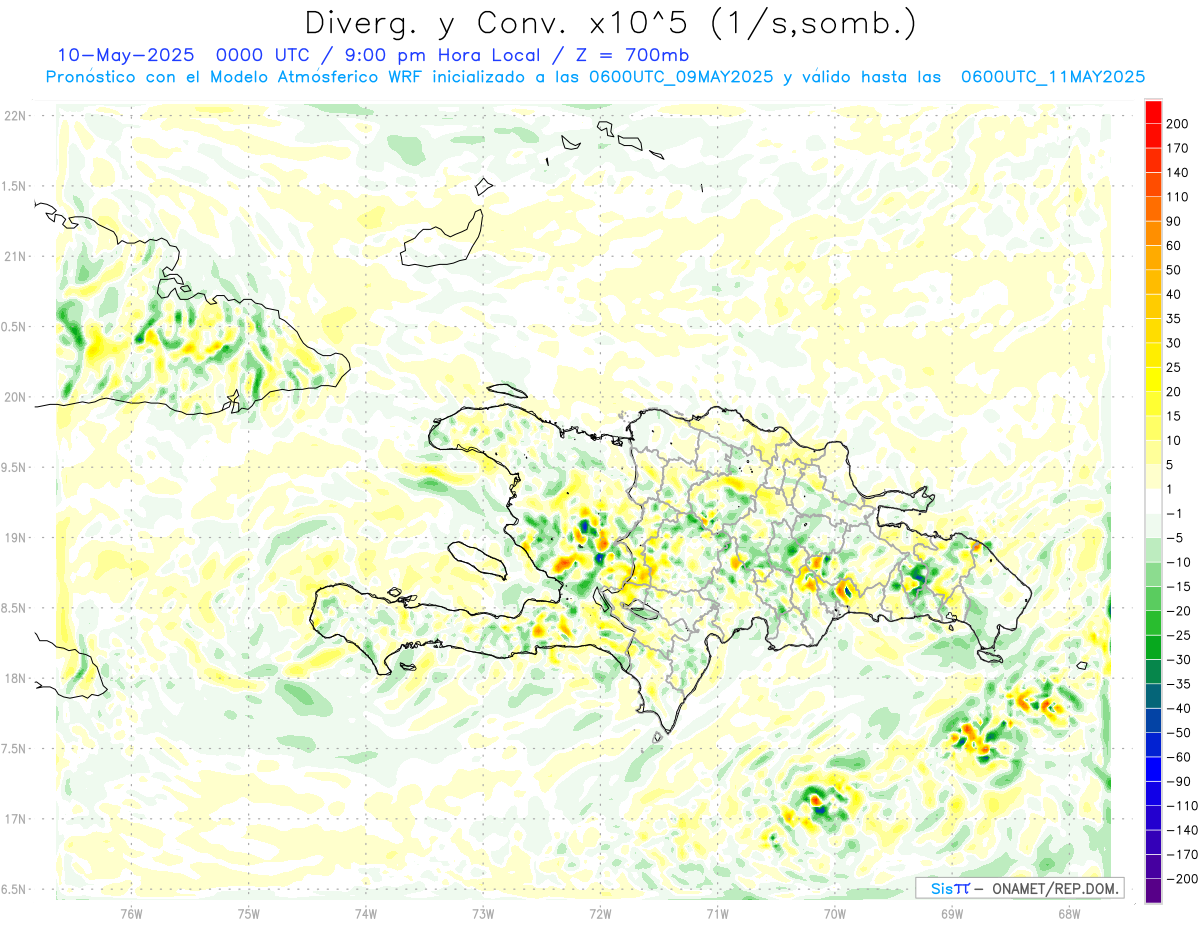The width and height of the screenshot is (1200, 927).
Task: Click the "17N" latitude label
Action: 15,819
